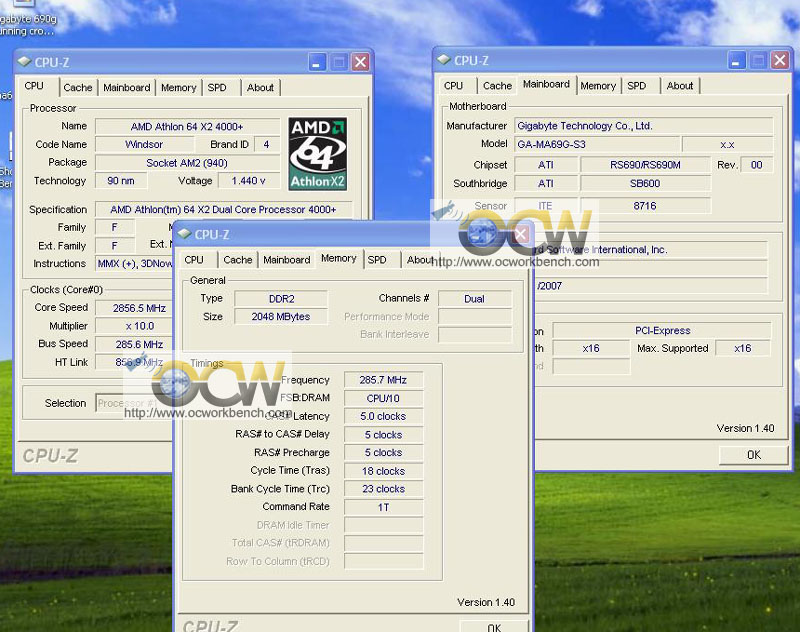
Task: Click the CAS# Latency value "5.0 clocks"
Action: click(383, 416)
